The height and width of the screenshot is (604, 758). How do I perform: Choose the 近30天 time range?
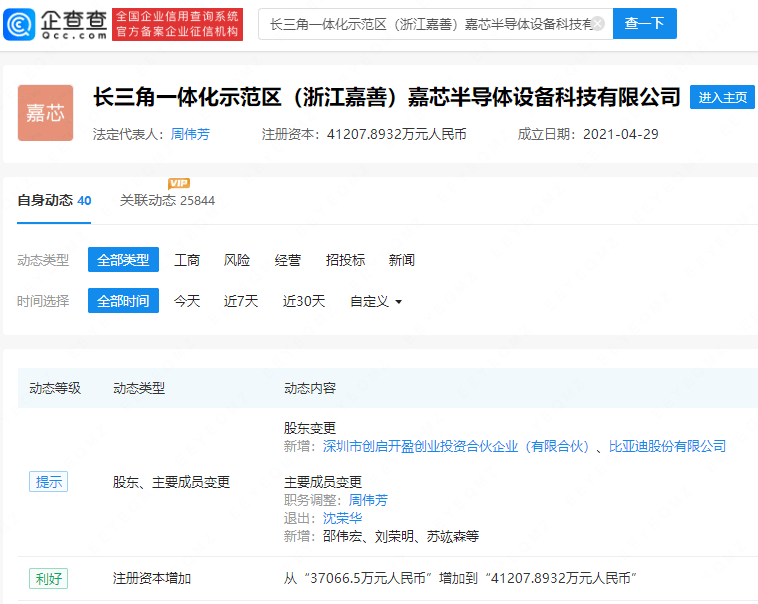pyautogui.click(x=304, y=301)
